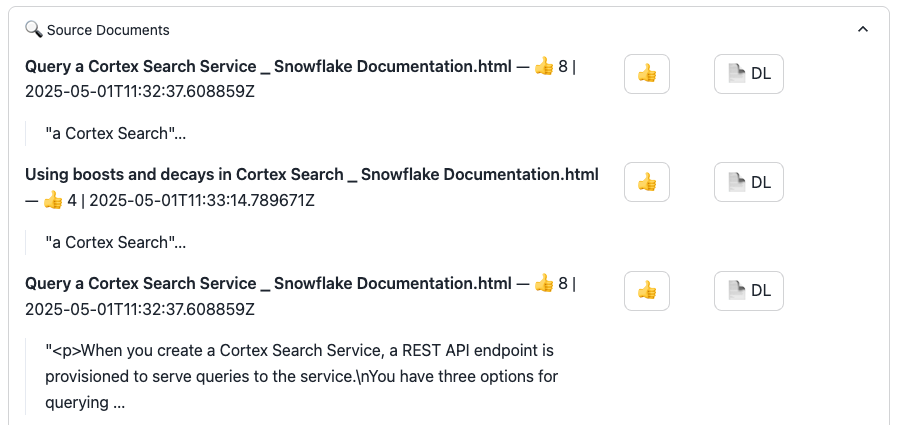Download the first Query a Cortex Search Service document

point(748,74)
